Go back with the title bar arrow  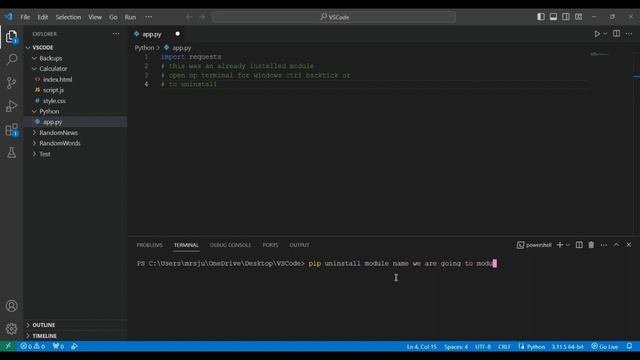(x=189, y=17)
